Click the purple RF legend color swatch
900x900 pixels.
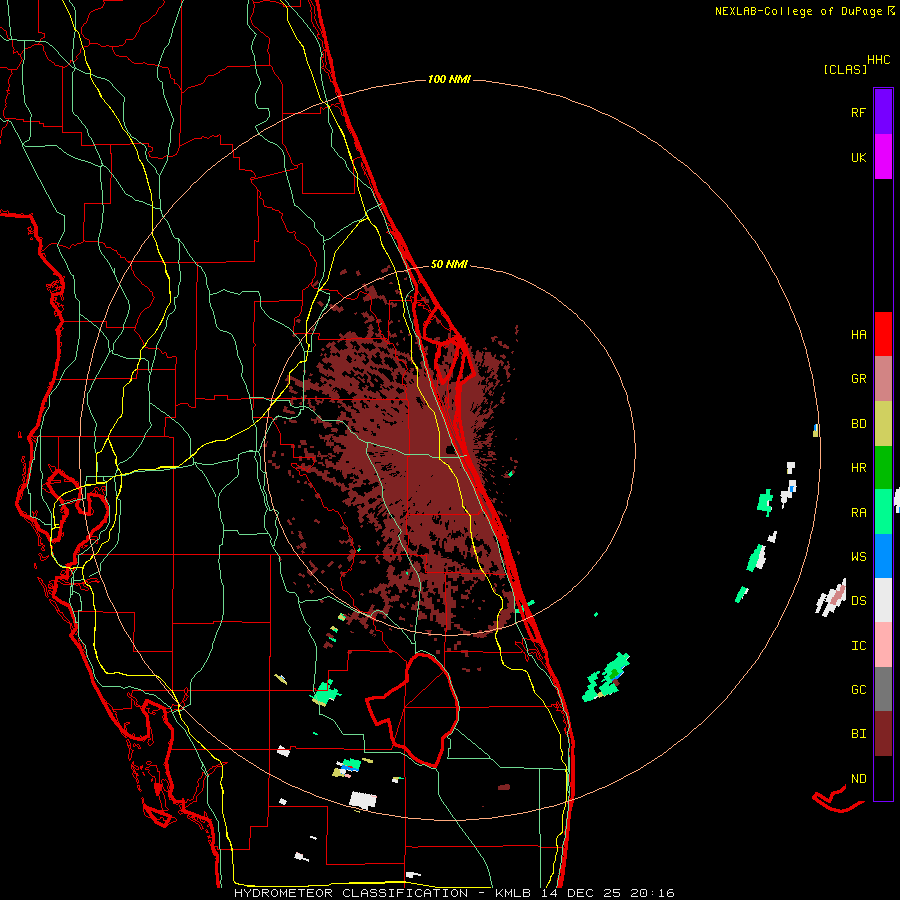883,112
